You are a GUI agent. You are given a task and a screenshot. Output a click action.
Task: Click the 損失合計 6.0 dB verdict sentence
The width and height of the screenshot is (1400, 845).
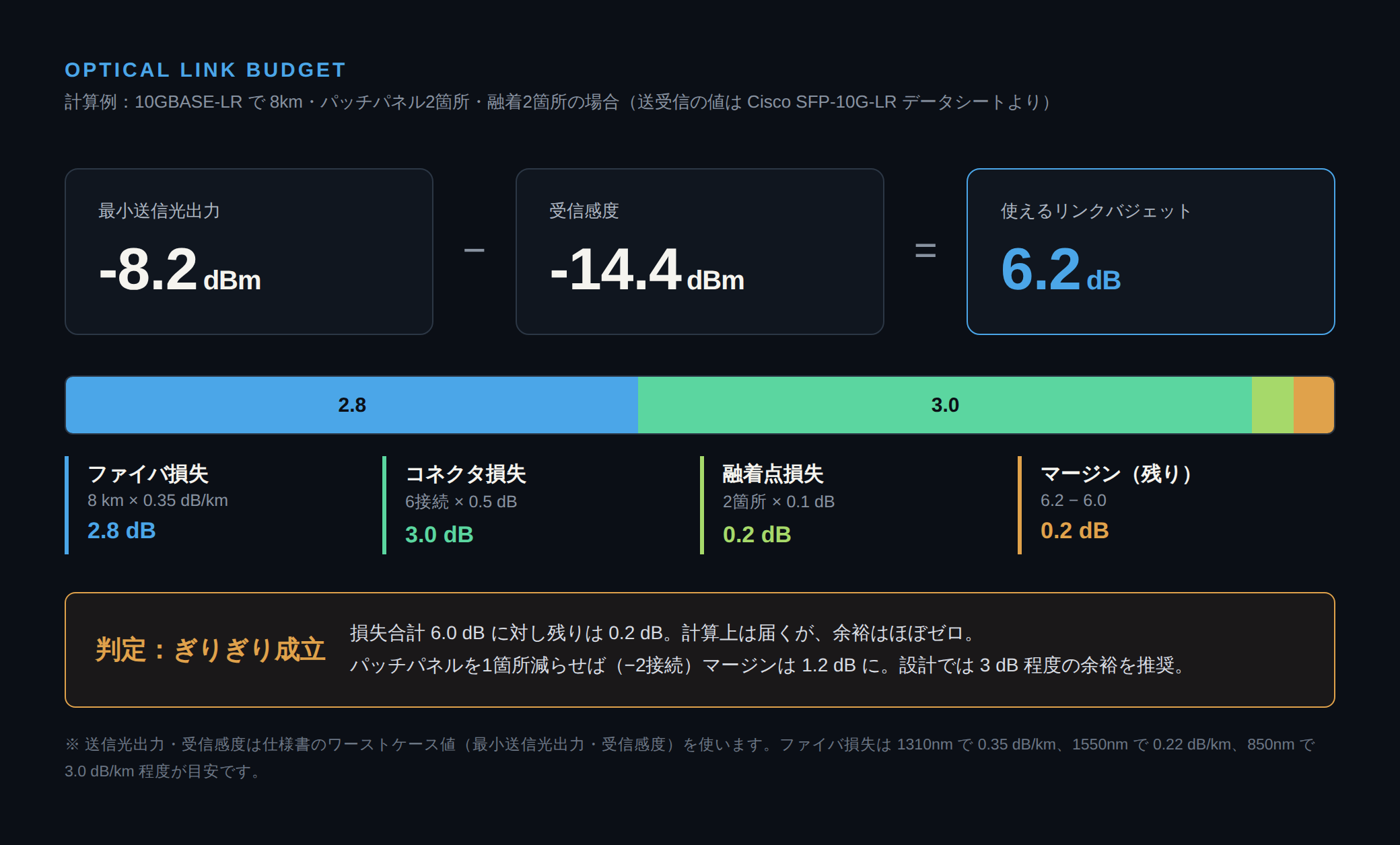tap(664, 633)
